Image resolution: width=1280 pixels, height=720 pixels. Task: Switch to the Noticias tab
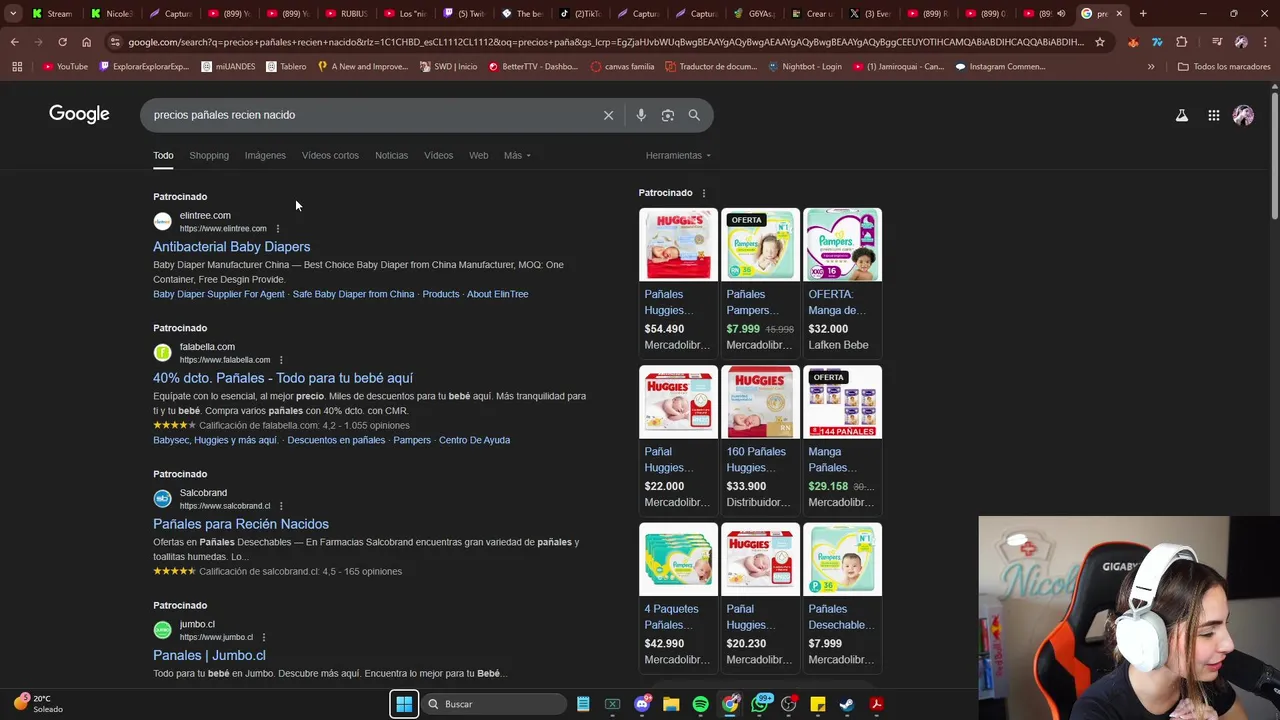point(391,155)
